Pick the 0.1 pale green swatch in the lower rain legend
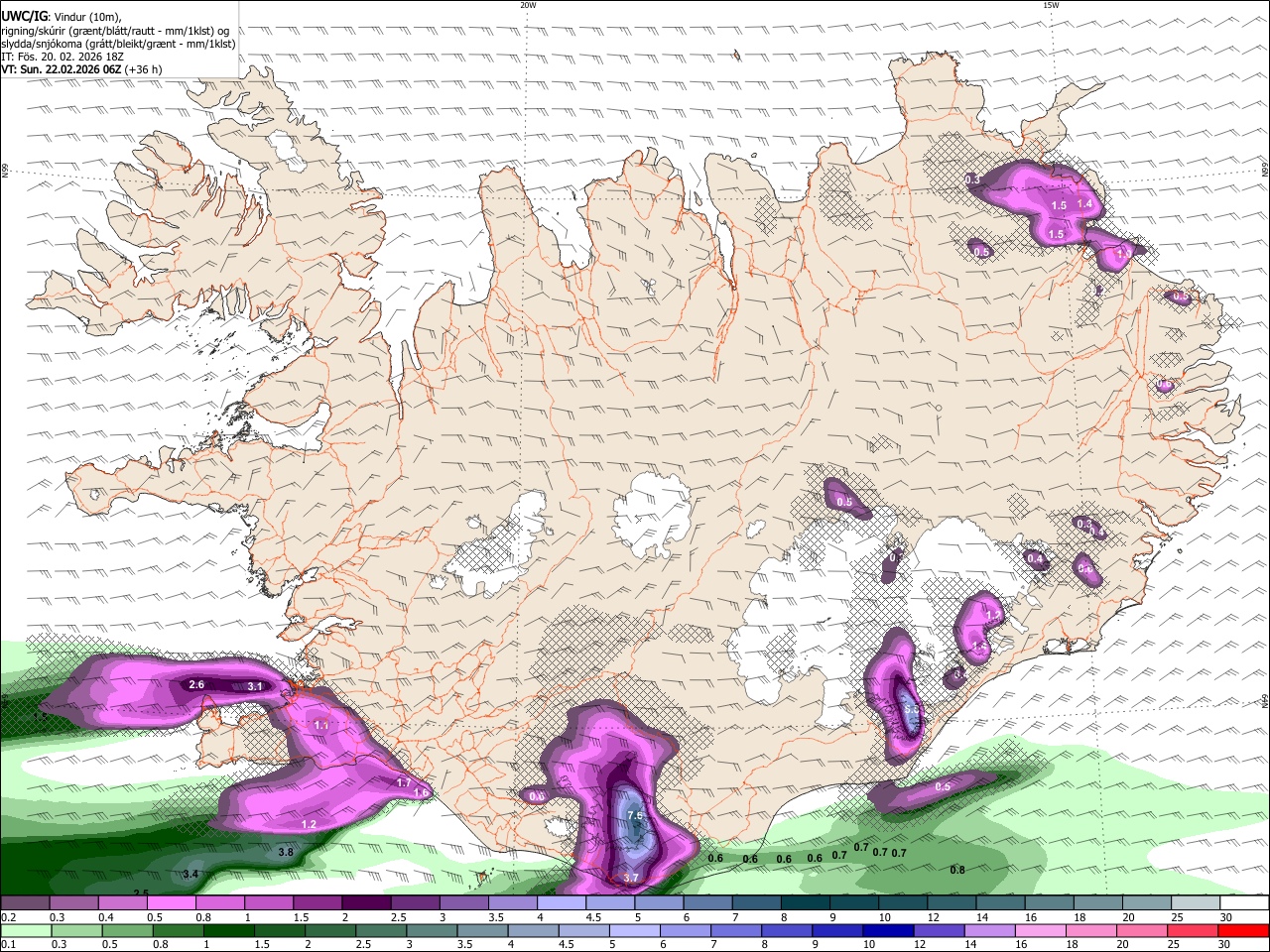1270x952 pixels. pos(26,930)
